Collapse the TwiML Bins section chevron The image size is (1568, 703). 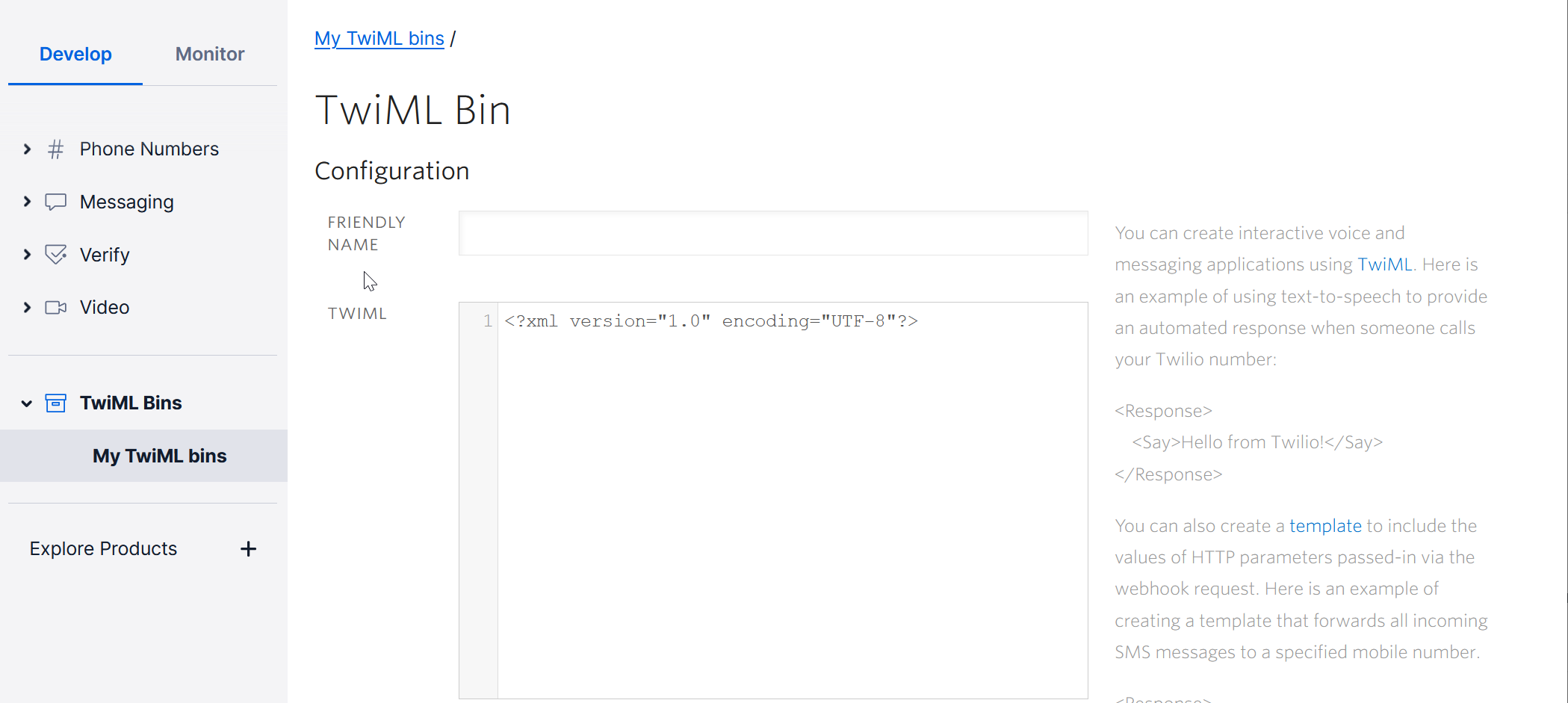(27, 403)
